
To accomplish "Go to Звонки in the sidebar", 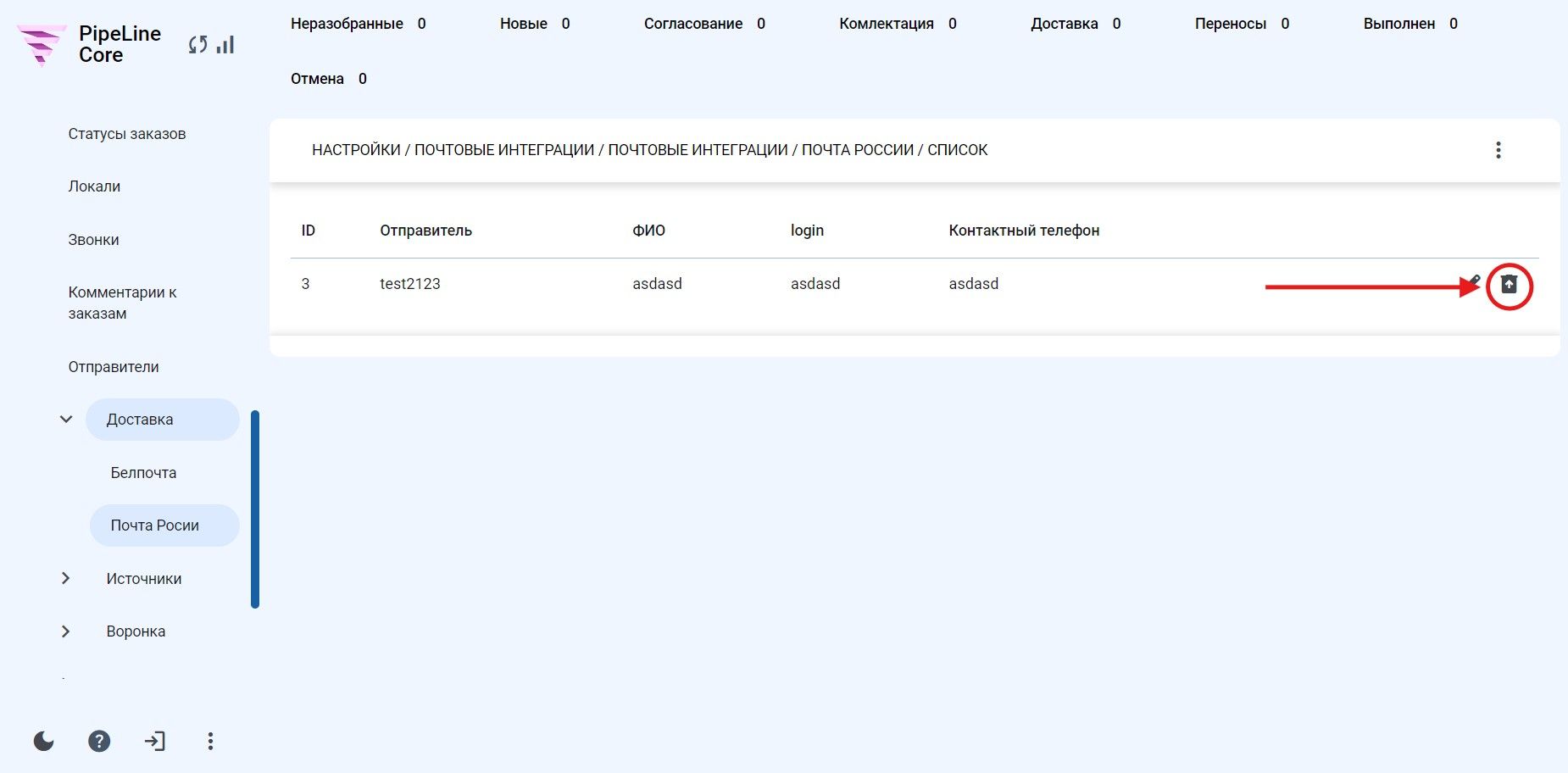I will click(x=93, y=240).
